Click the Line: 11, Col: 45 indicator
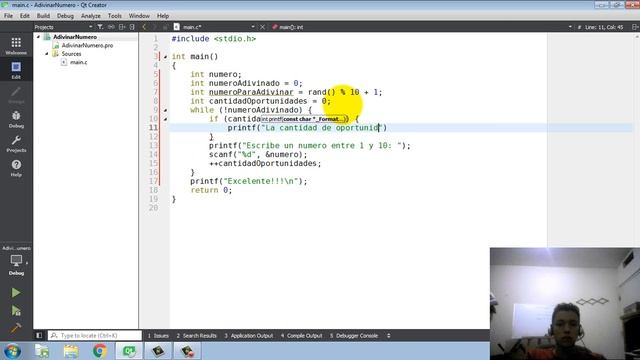 pyautogui.click(x=604, y=27)
